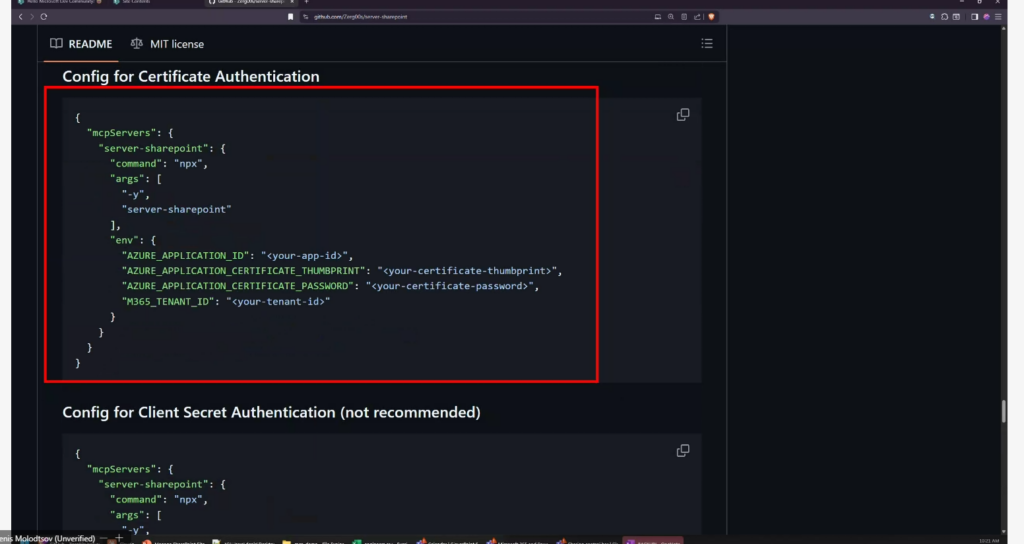This screenshot has height=544, width=1024.
Task: Click the 'Config for Certificate Authentication' heading
Action: 191,76
